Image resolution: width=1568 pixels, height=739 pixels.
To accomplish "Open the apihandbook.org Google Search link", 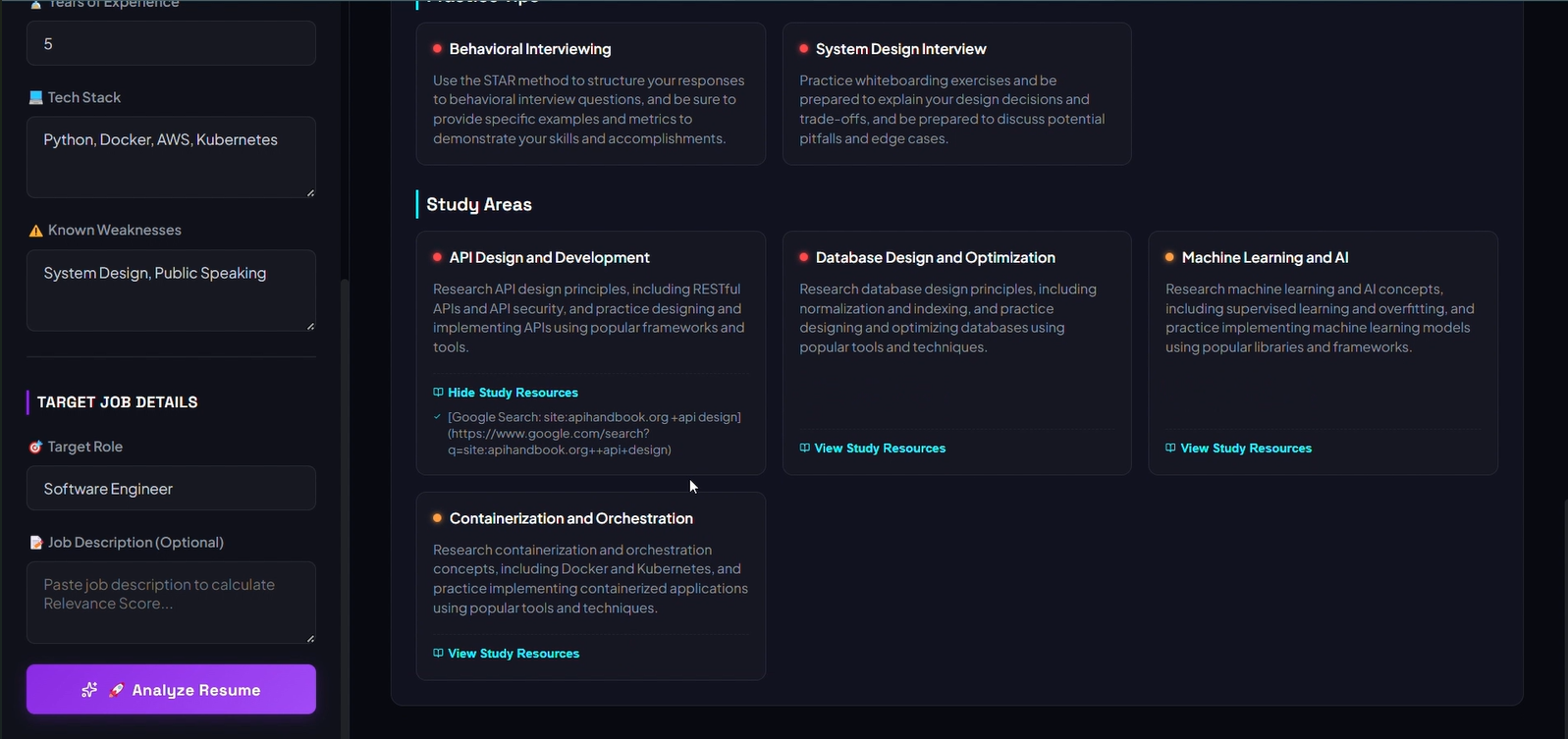I will coord(594,434).
